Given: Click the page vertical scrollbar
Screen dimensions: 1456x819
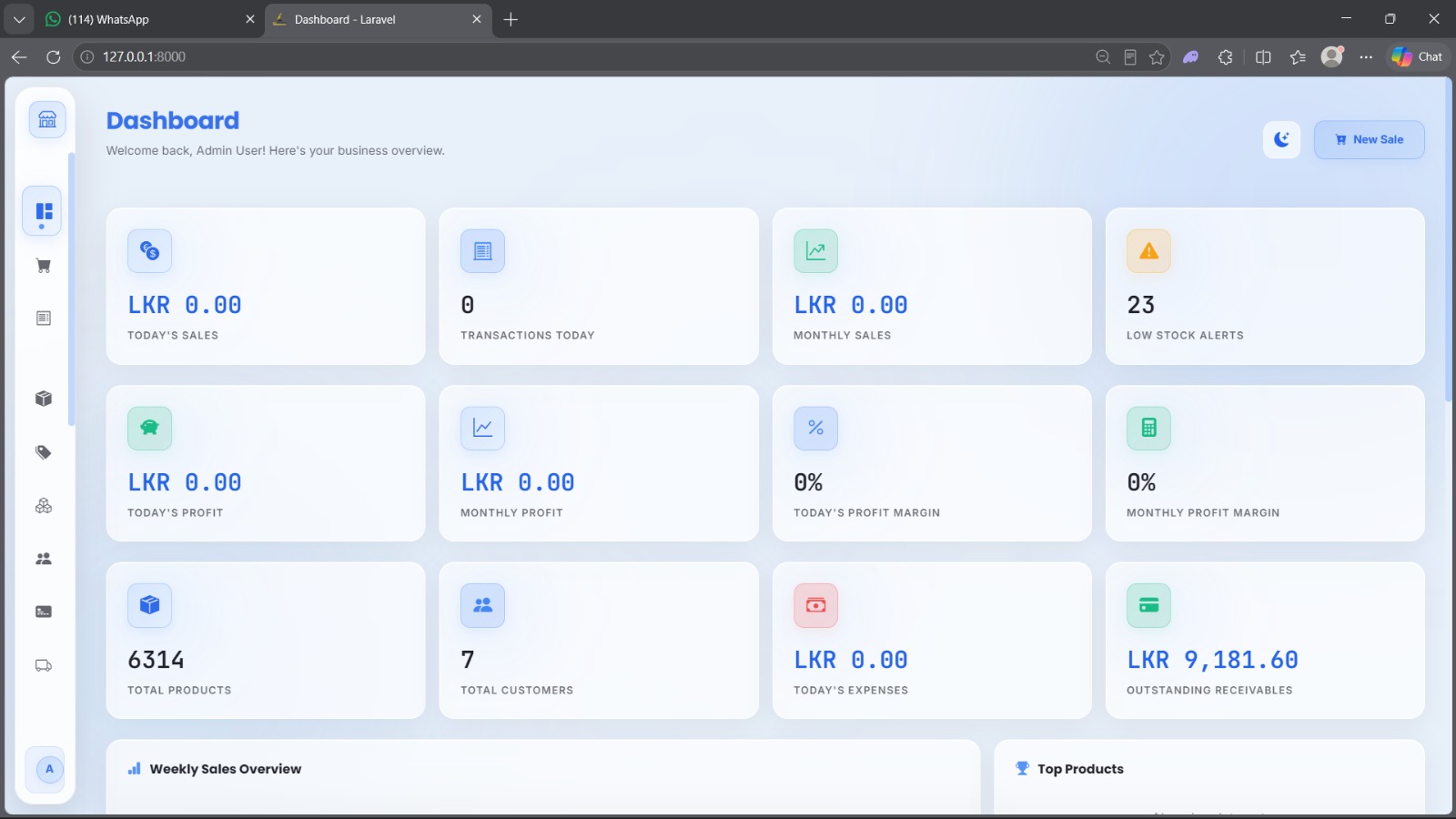Looking at the screenshot, I should click(x=1449, y=241).
